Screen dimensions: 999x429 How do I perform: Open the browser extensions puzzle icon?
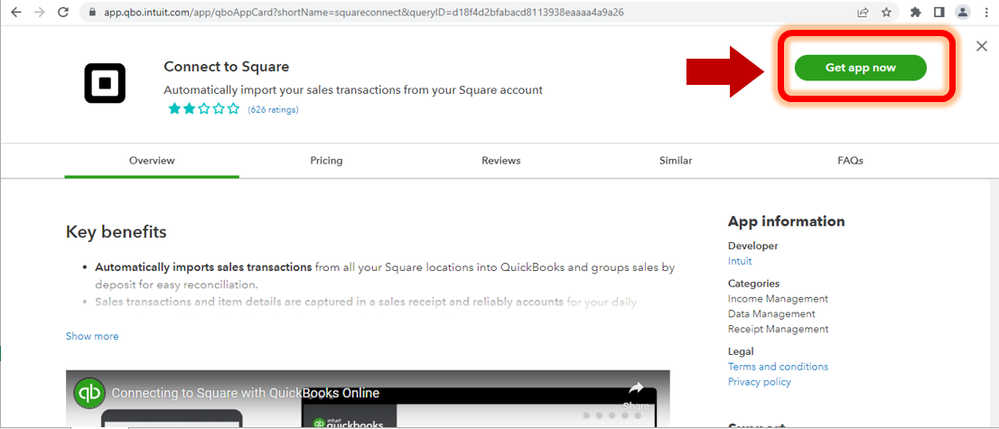tap(916, 12)
